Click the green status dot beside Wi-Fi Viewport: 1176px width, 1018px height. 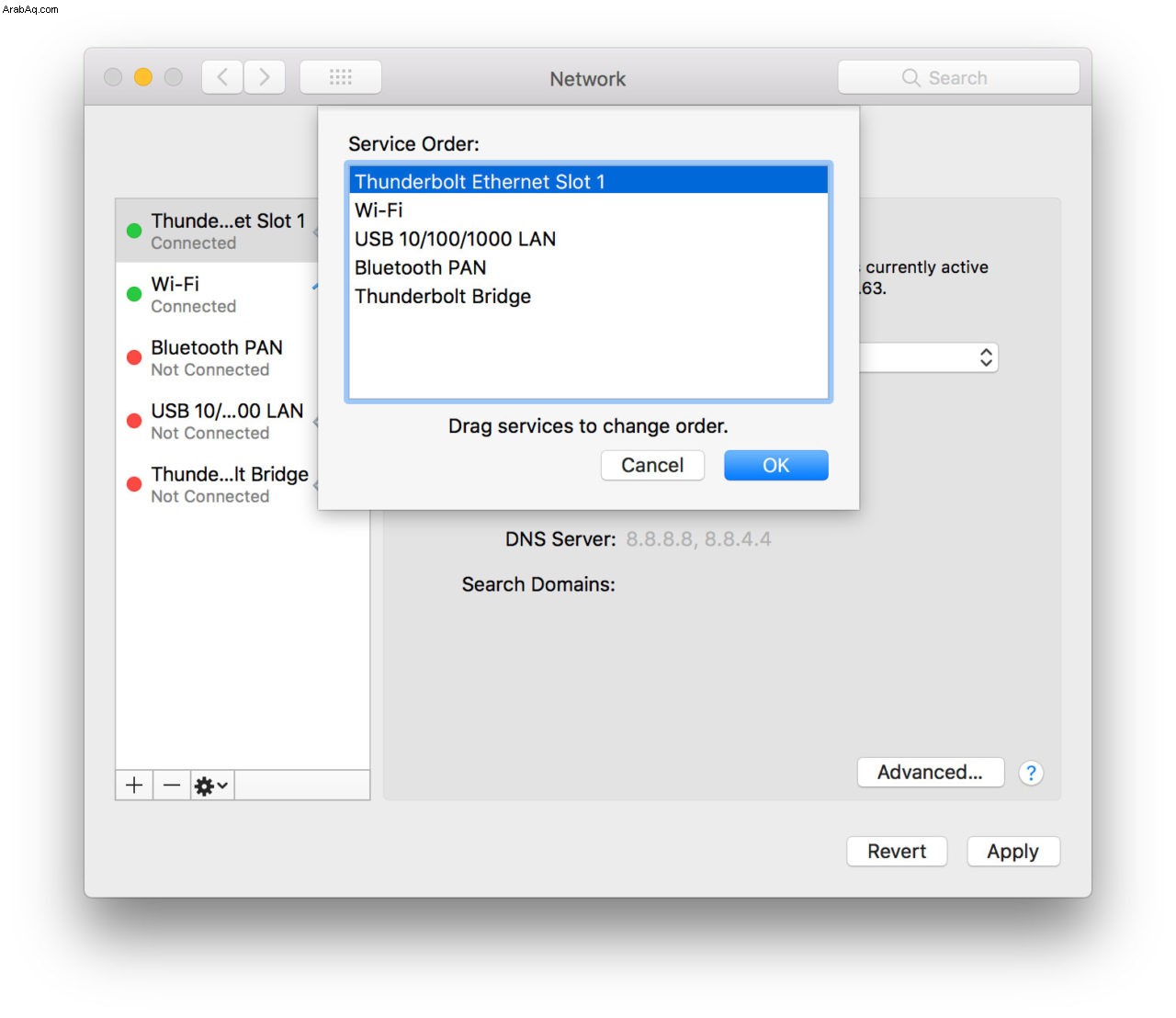pyautogui.click(x=134, y=294)
